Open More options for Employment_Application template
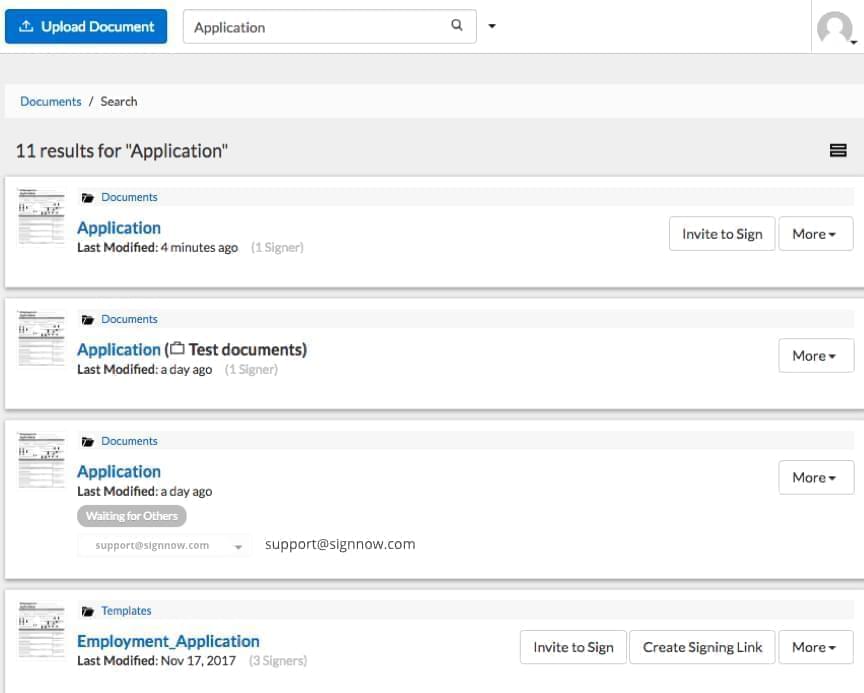Image resolution: width=864 pixels, height=693 pixels. pyautogui.click(x=815, y=647)
